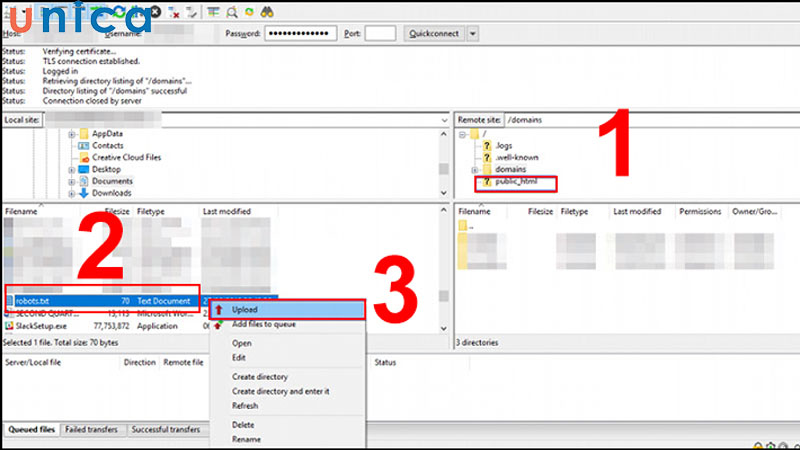Click the Contacts icon in local tree
Viewport: 800px width, 450px height.
[x=84, y=145]
